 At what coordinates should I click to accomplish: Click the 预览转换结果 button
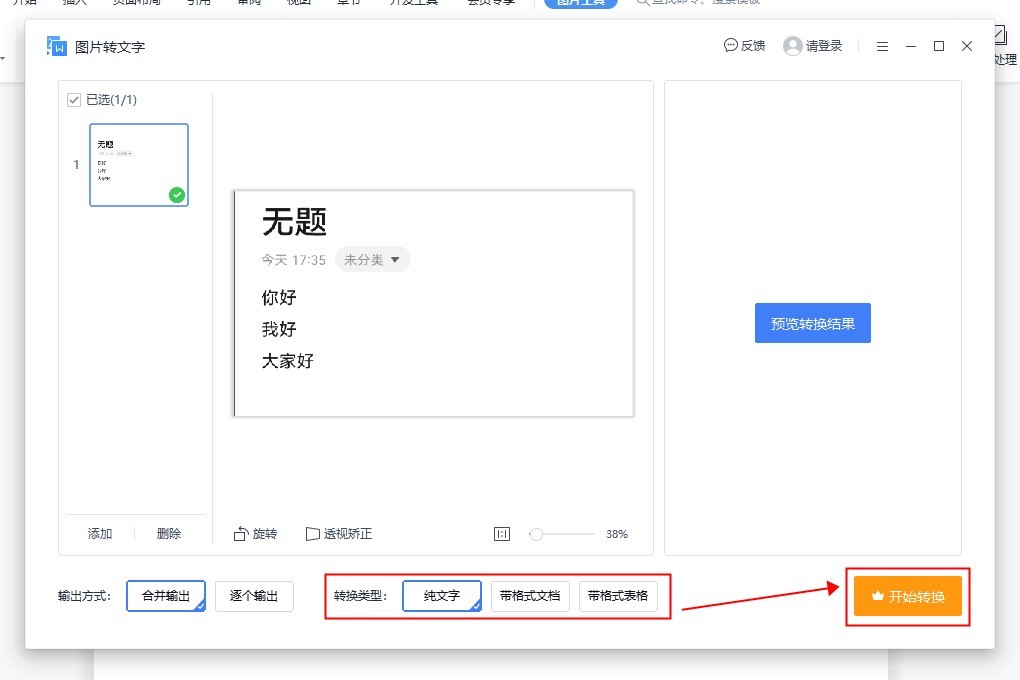click(x=812, y=324)
